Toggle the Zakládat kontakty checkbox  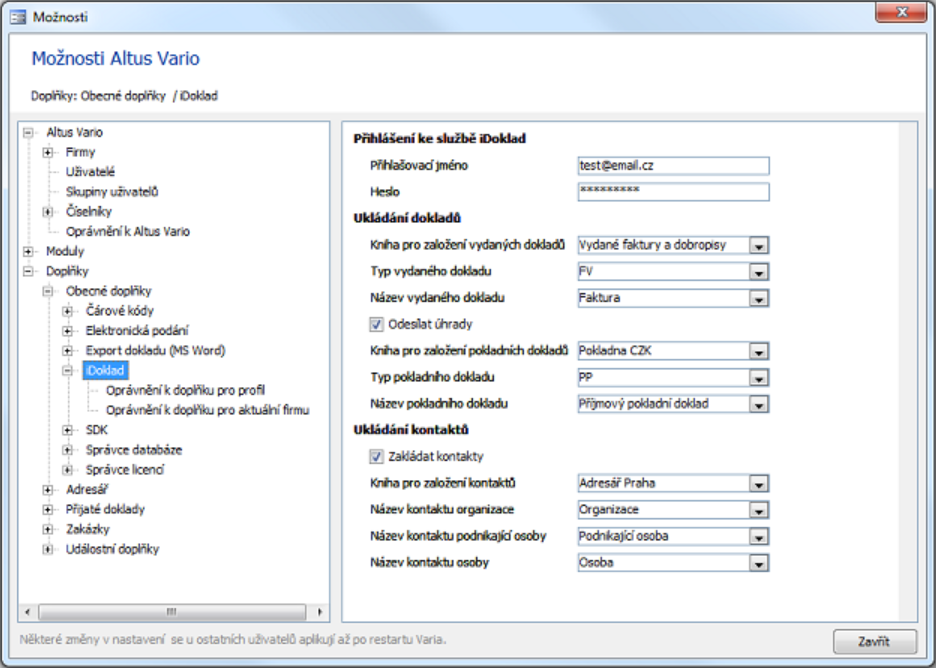tap(376, 457)
